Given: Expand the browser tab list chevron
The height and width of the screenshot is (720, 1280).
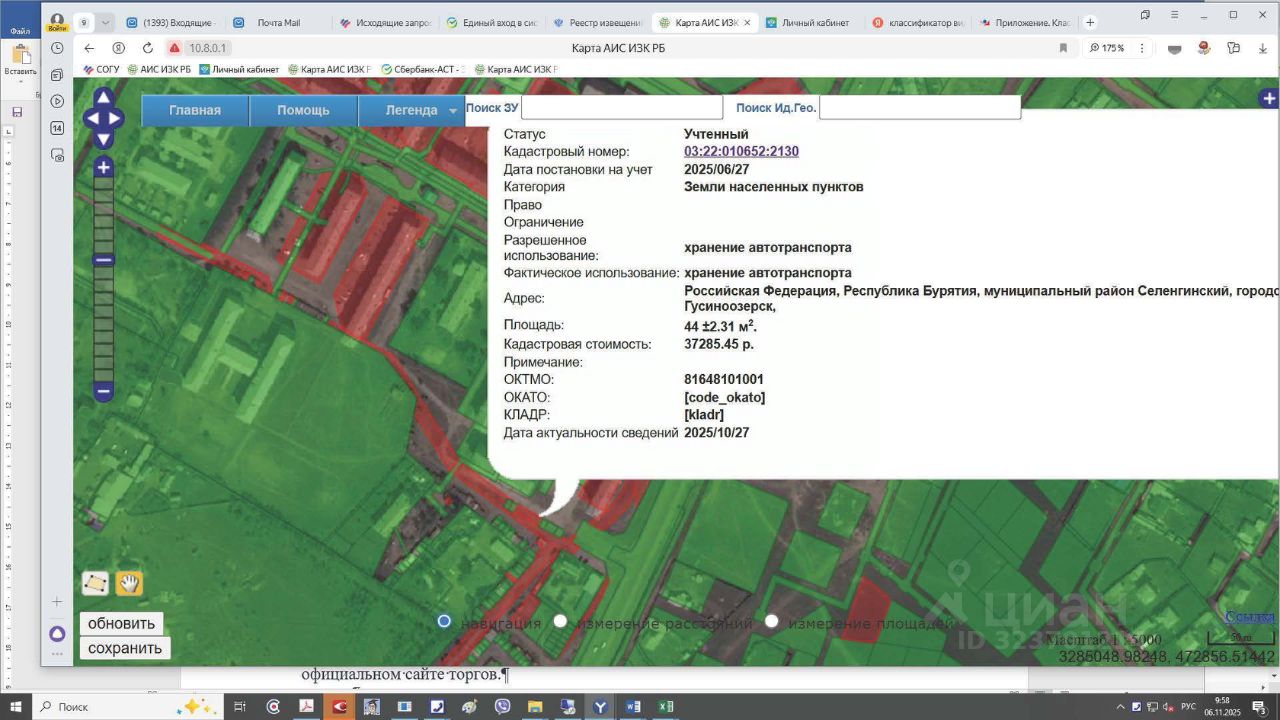Looking at the screenshot, I should [x=105, y=22].
